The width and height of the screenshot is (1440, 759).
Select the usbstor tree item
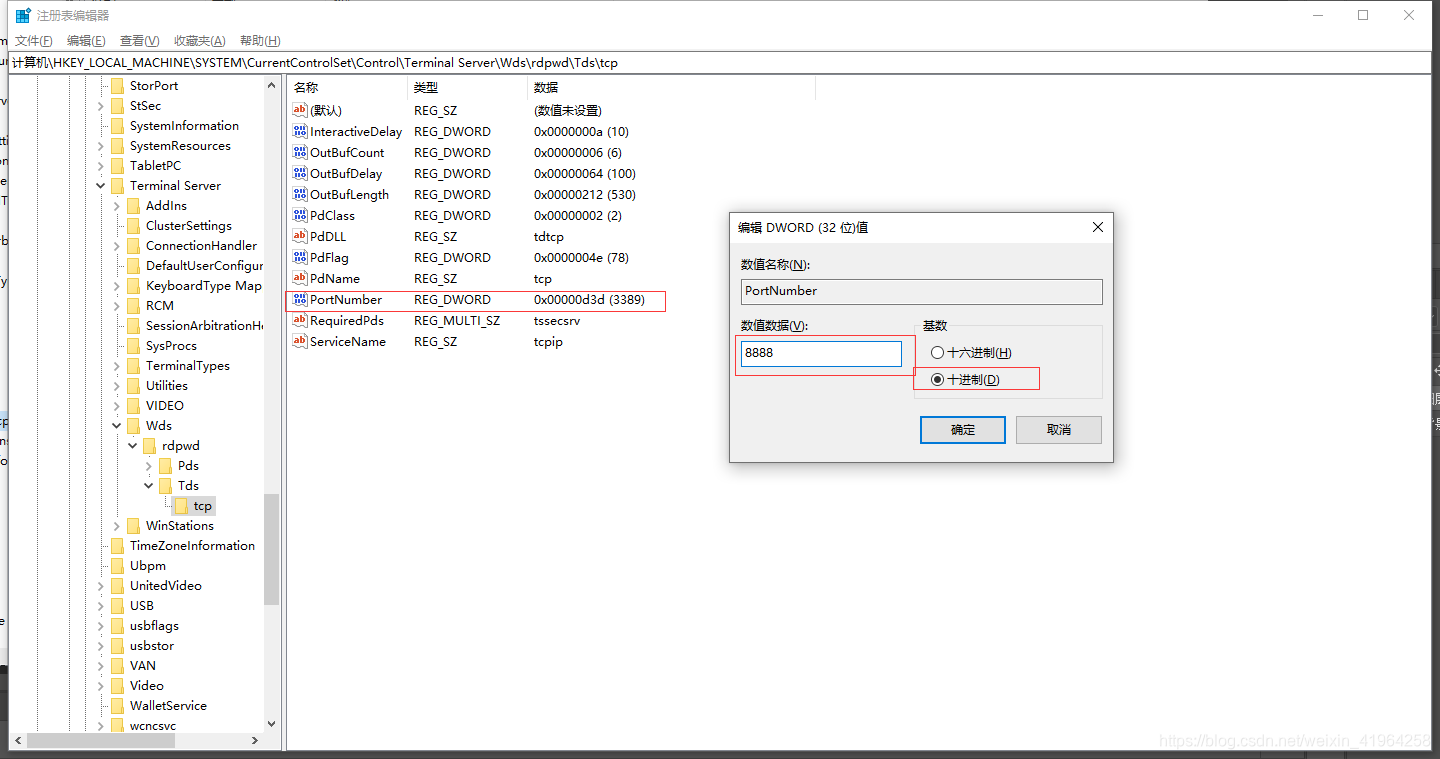[x=152, y=645]
